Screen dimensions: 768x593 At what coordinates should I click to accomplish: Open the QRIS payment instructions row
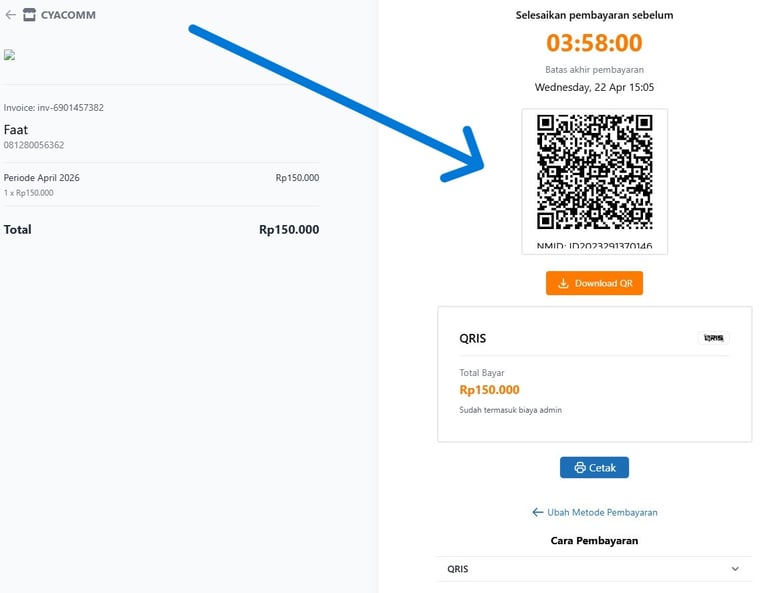(x=594, y=569)
